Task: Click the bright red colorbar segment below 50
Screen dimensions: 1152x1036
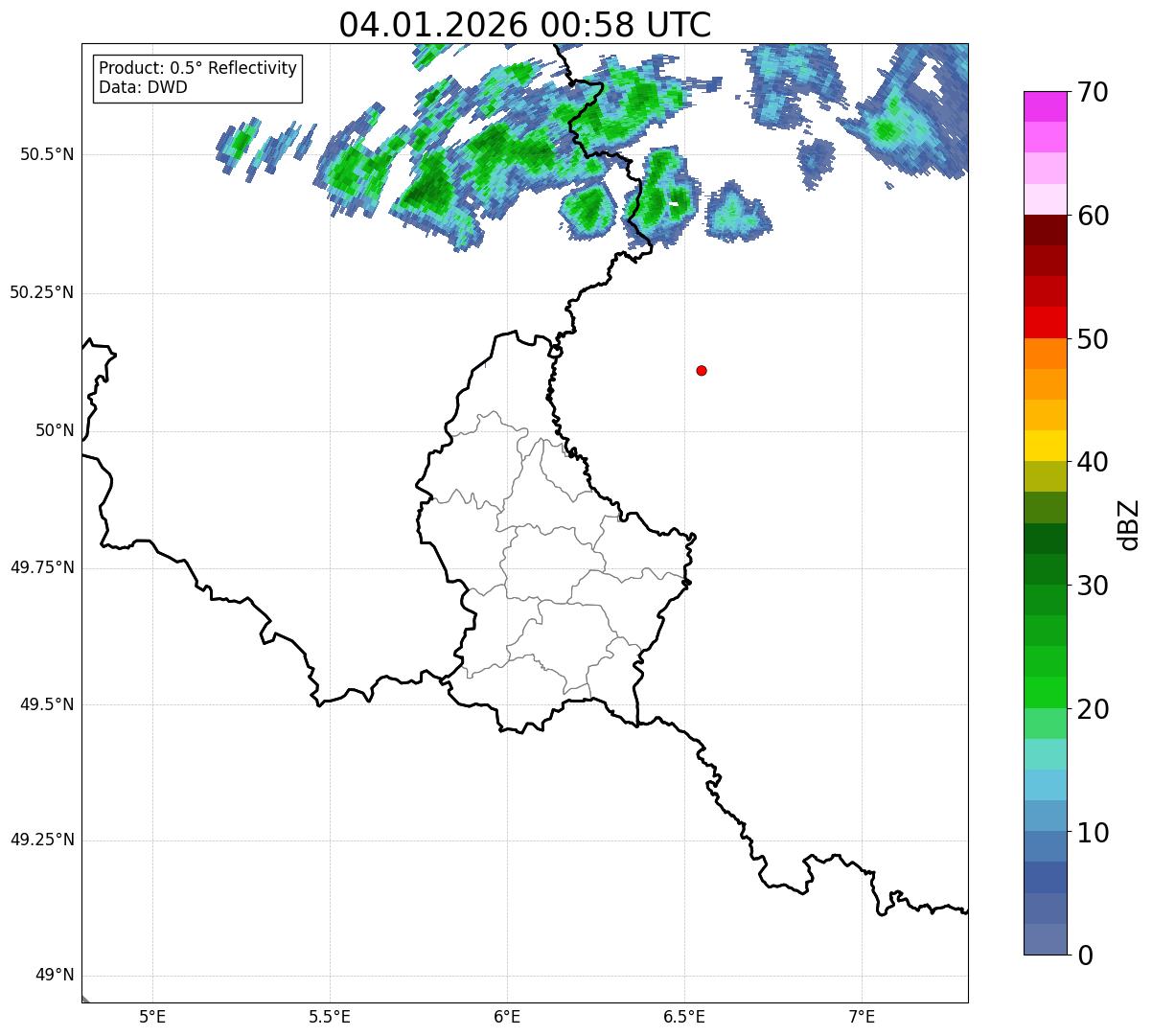Action: pos(1045,322)
